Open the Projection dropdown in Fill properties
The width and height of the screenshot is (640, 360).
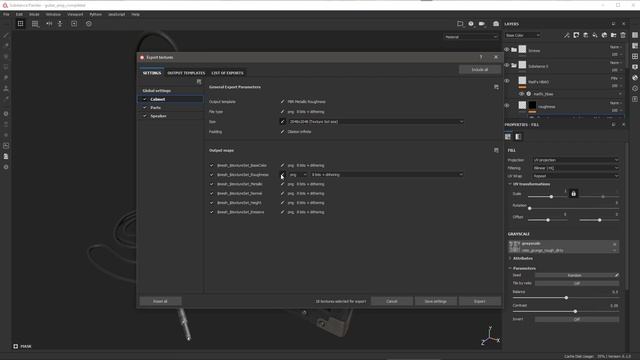point(576,160)
